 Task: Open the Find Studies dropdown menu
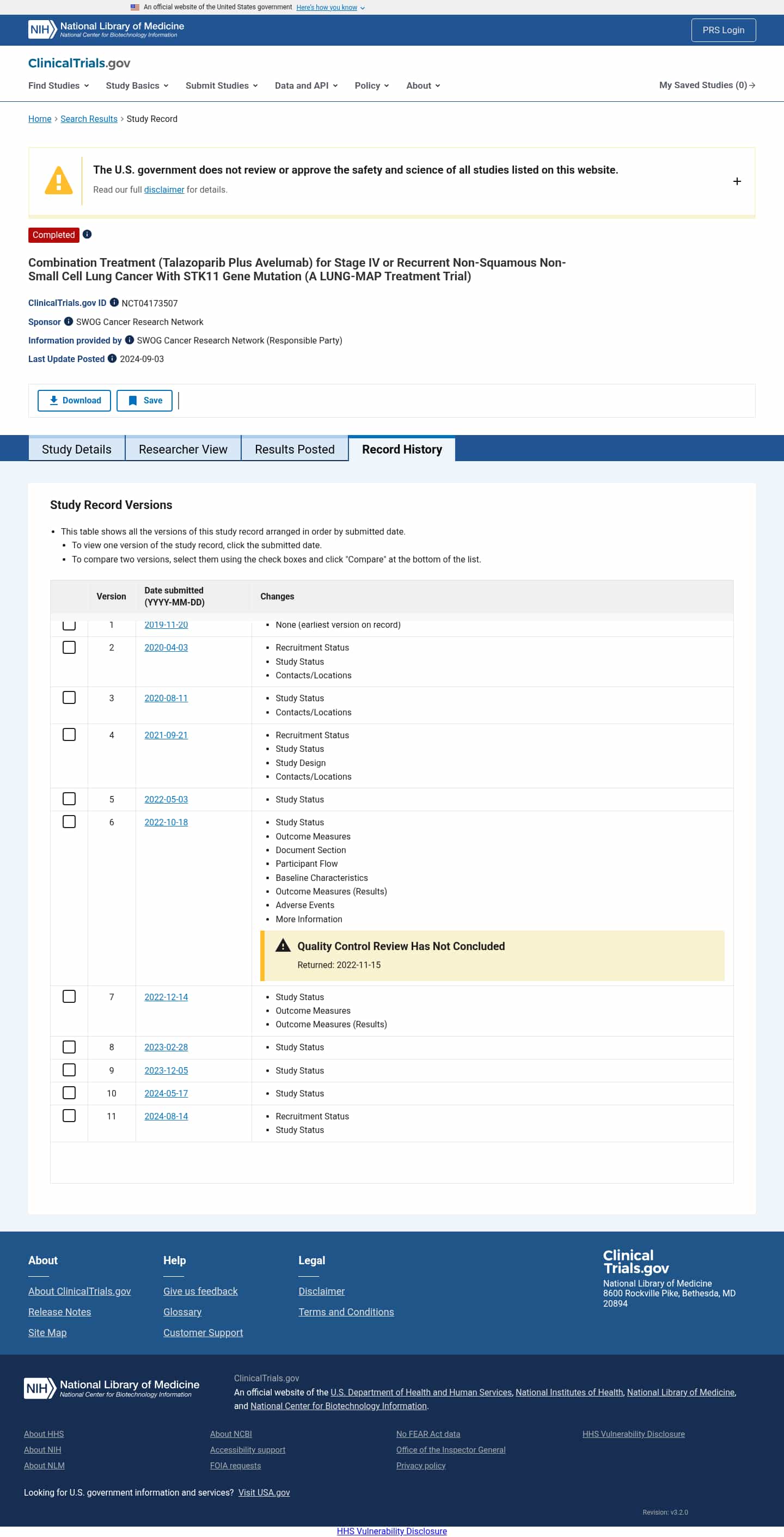pos(58,85)
